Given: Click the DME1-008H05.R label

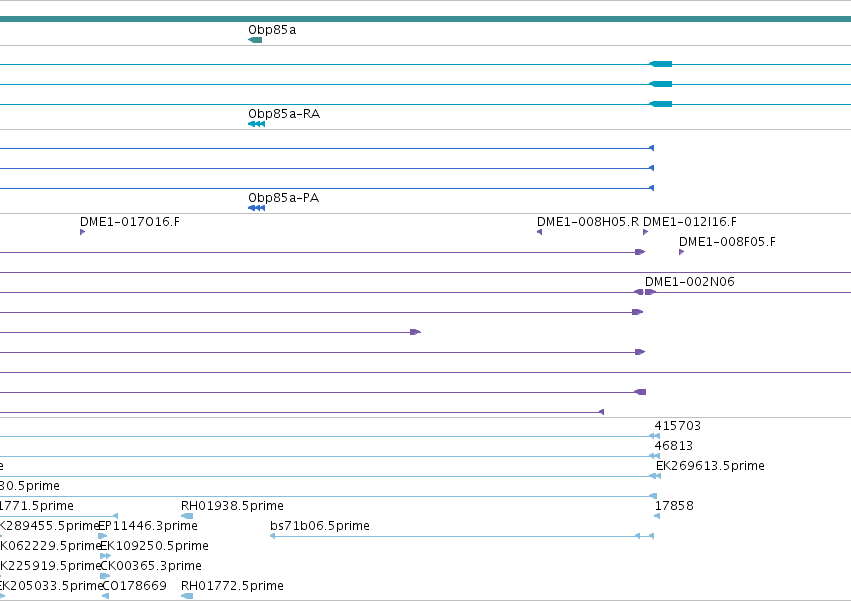Looking at the screenshot, I should [588, 222].
